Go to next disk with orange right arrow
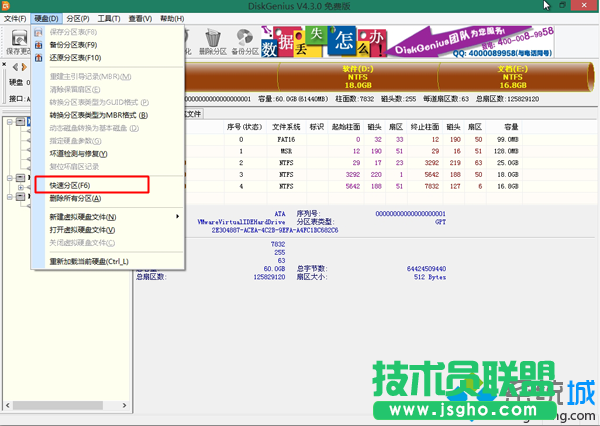 coord(24,67)
